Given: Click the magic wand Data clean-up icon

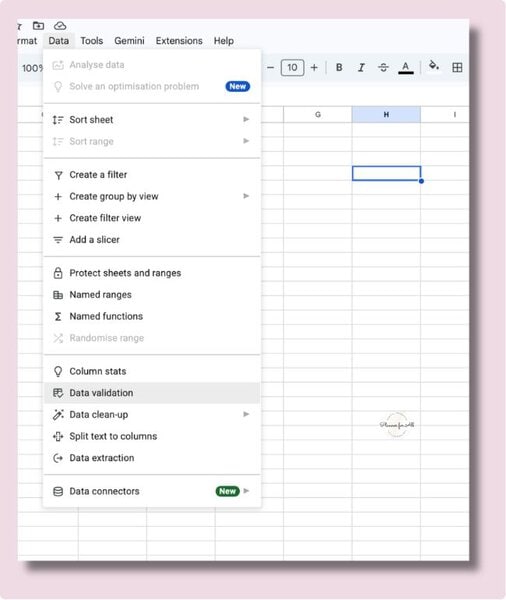Looking at the screenshot, I should point(58,414).
